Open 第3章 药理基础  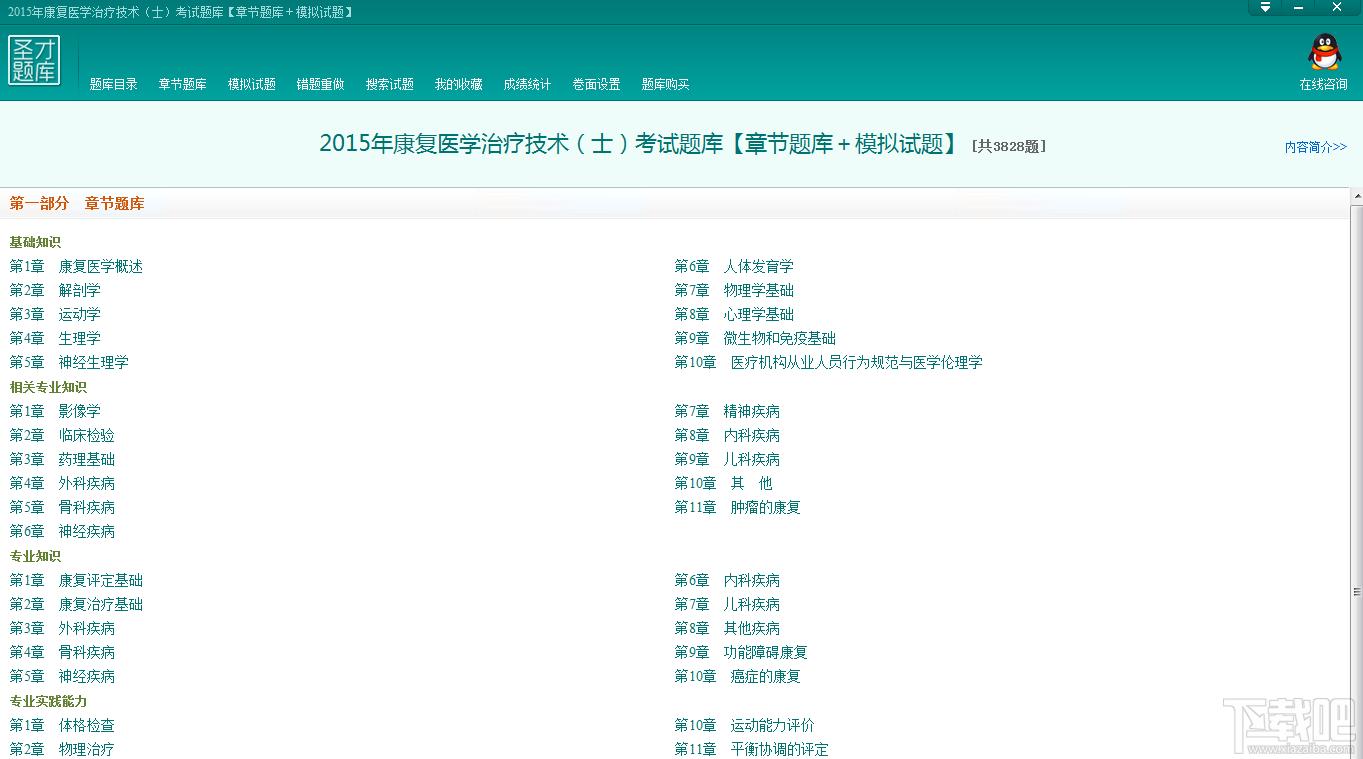pos(62,459)
